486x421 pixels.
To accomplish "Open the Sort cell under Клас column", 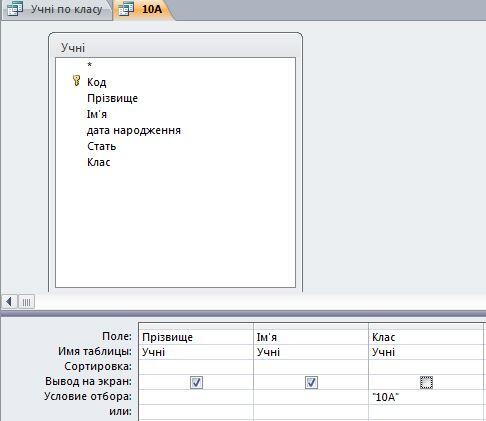I will [x=426, y=367].
